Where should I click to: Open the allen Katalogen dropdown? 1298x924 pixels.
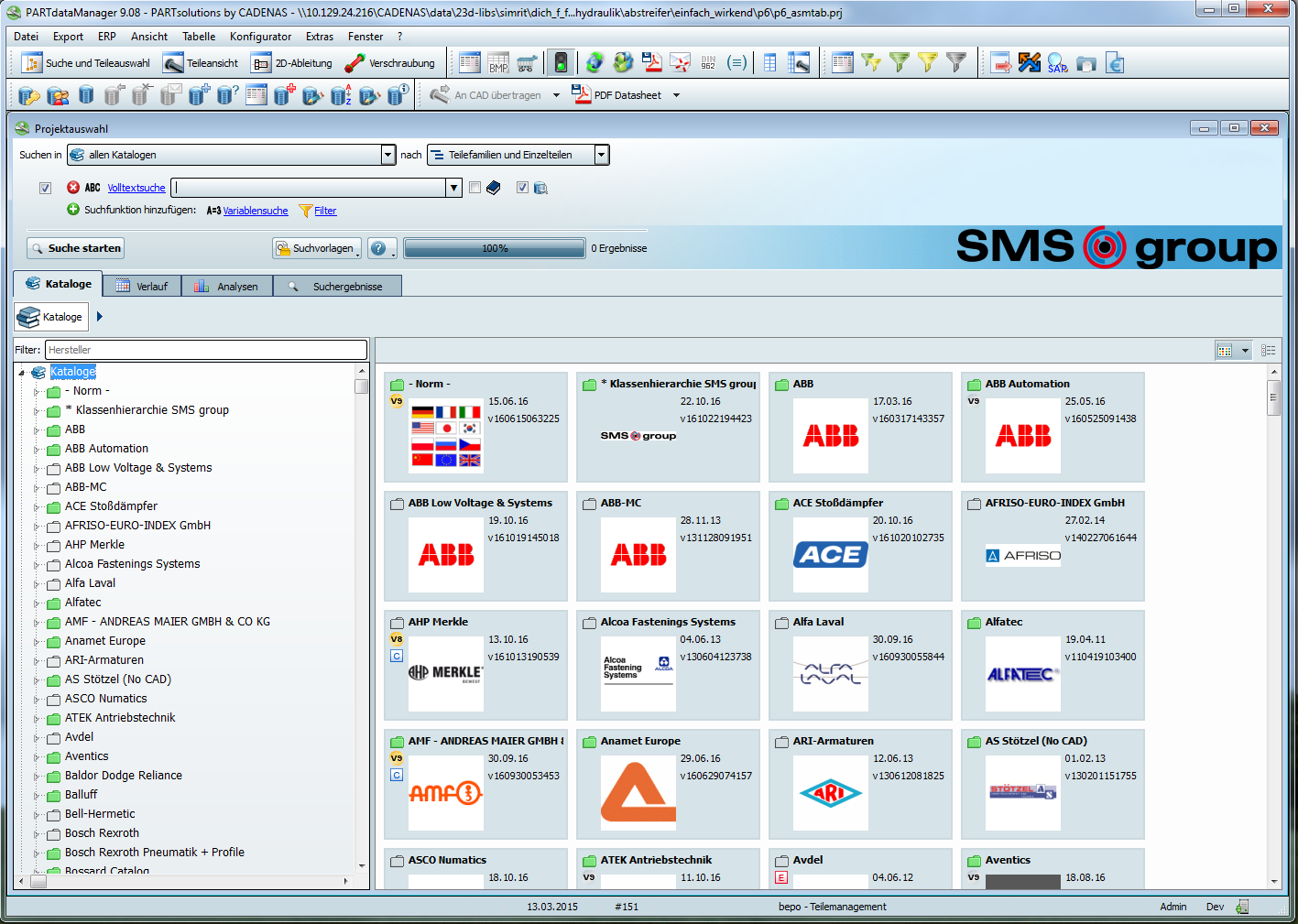coord(387,154)
